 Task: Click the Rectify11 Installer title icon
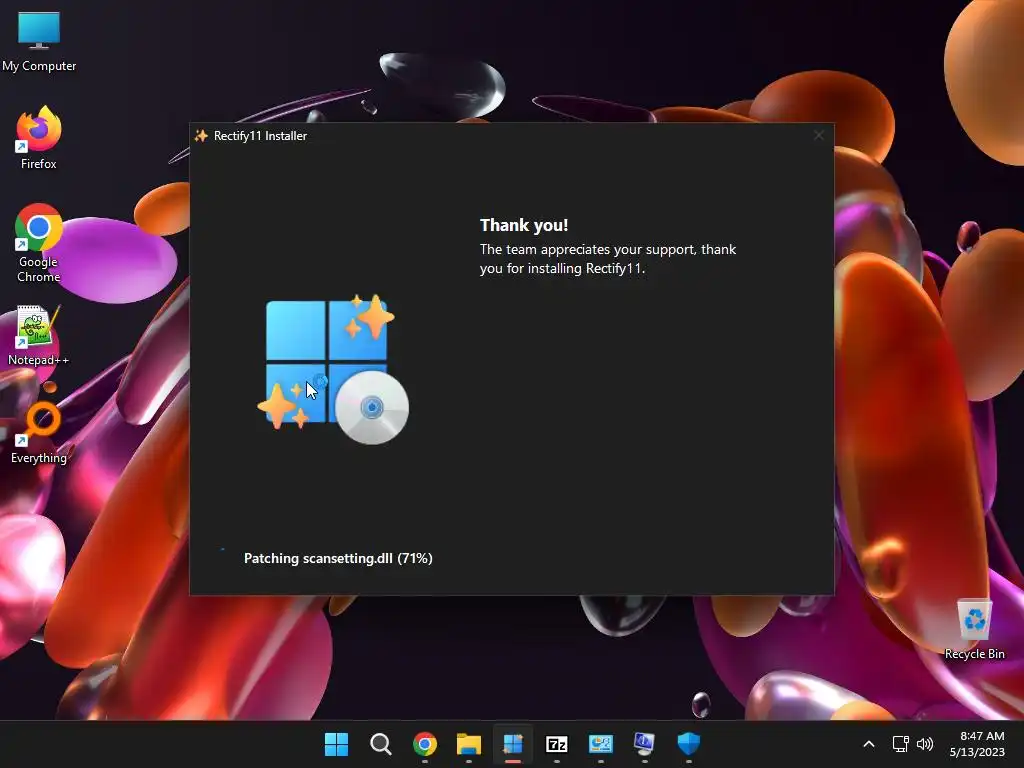click(x=201, y=136)
